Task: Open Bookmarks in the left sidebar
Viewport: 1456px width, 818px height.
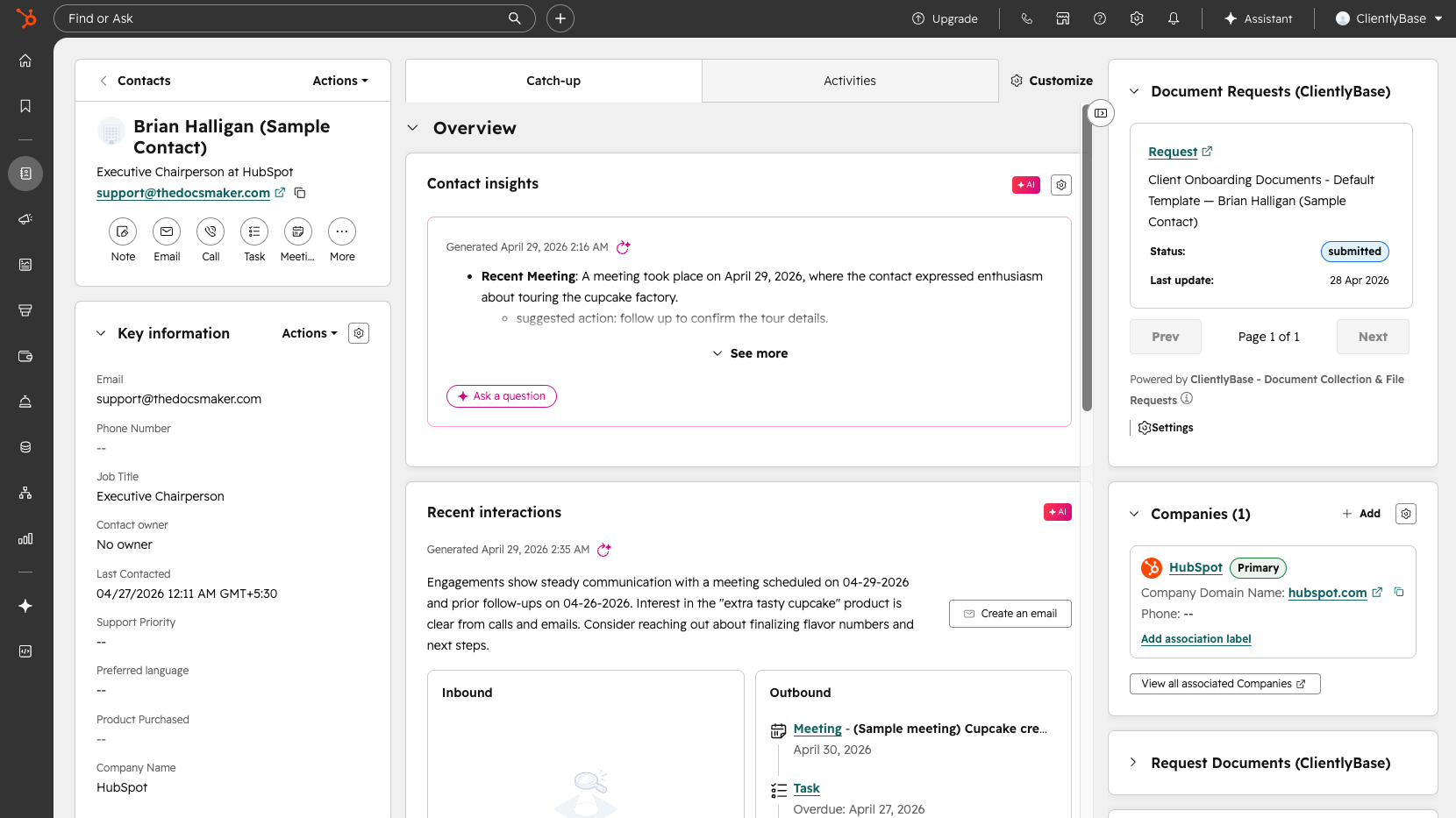Action: point(25,106)
